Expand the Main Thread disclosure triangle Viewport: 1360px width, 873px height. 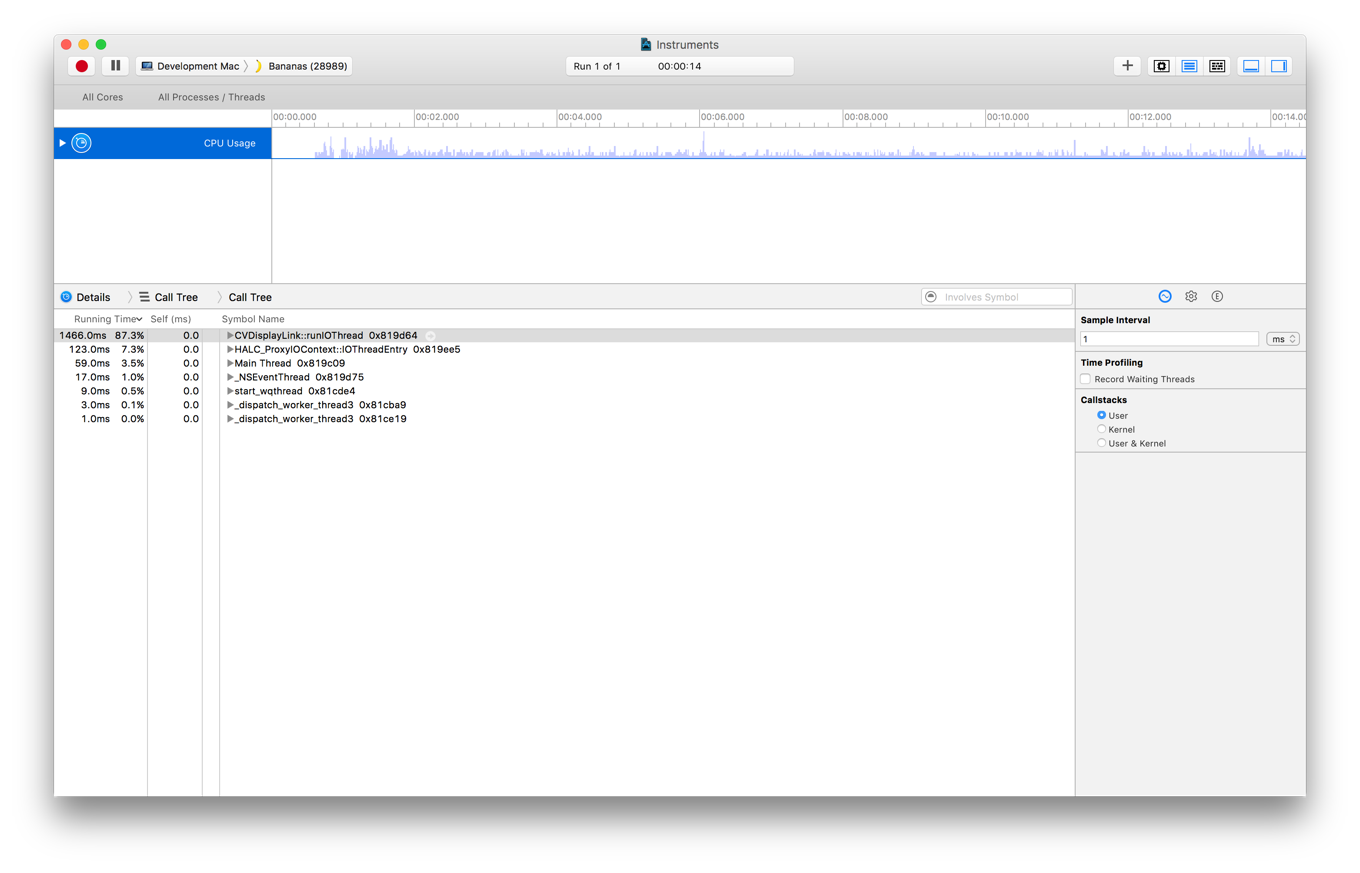coord(230,363)
